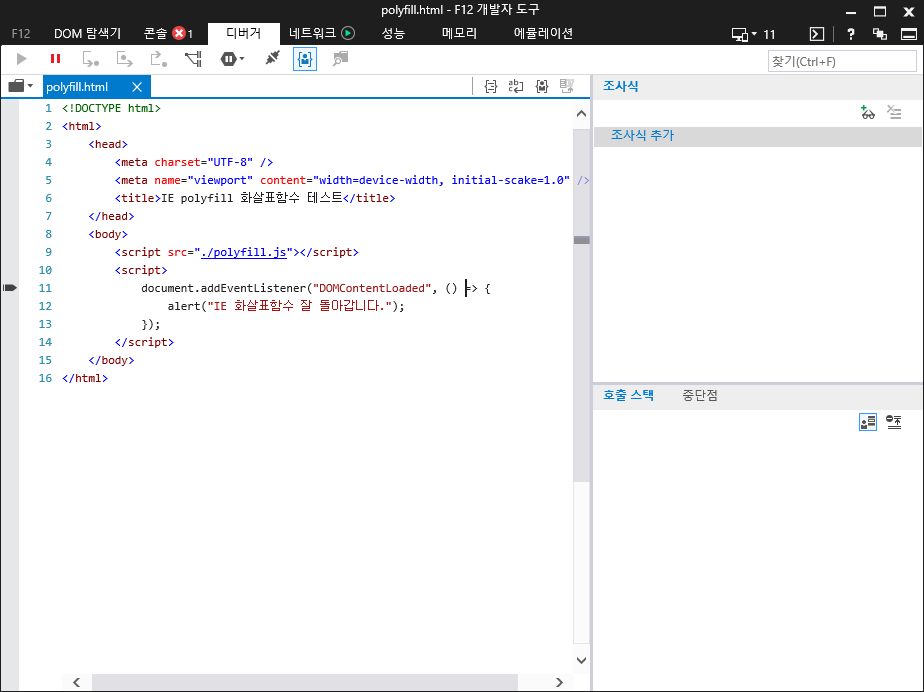924x692 pixels.
Task: Click the 조사식 추가 watch entry row
Action: (x=758, y=136)
